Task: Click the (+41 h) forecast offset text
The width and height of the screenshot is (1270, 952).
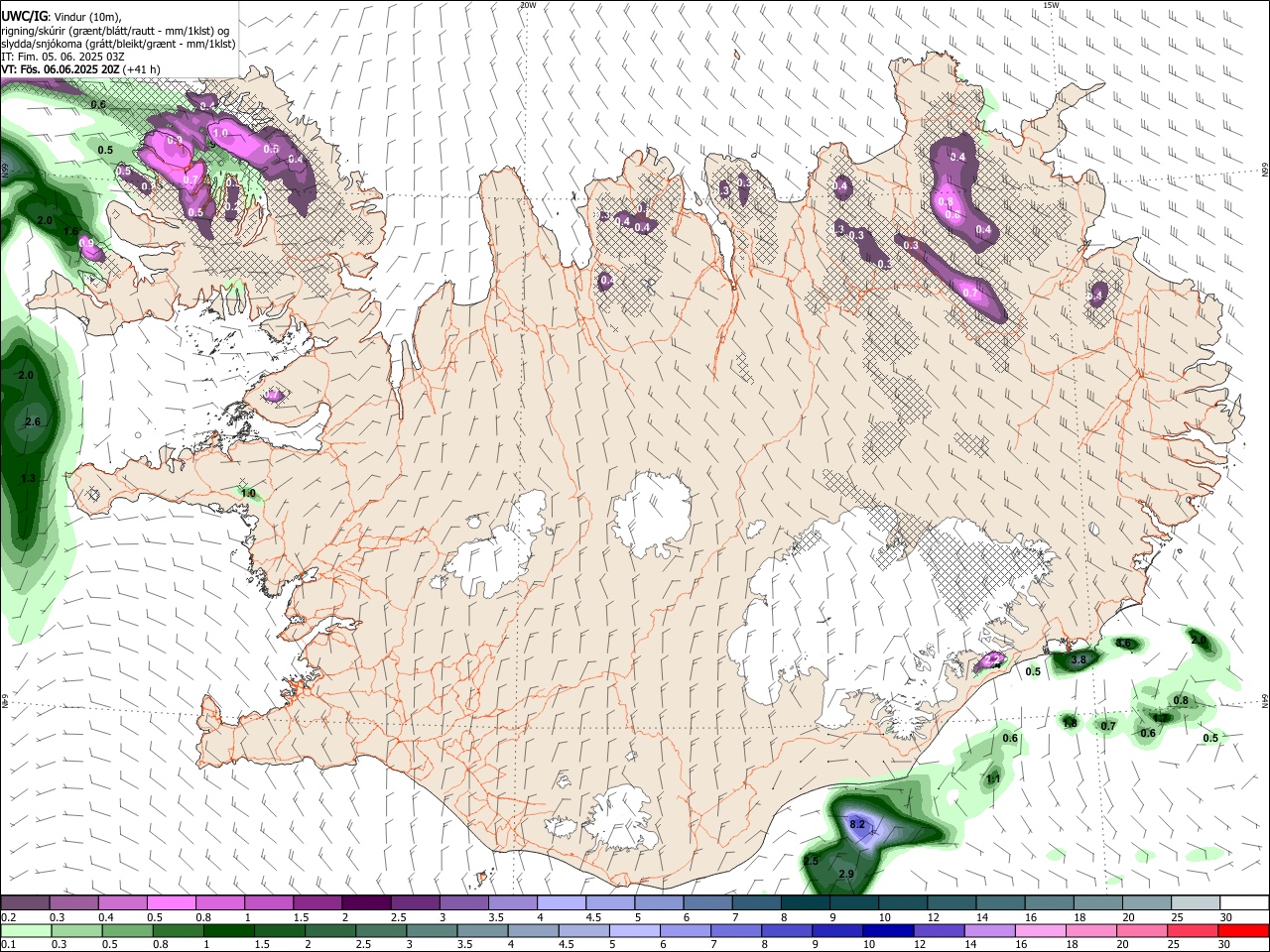Action: coord(142,69)
